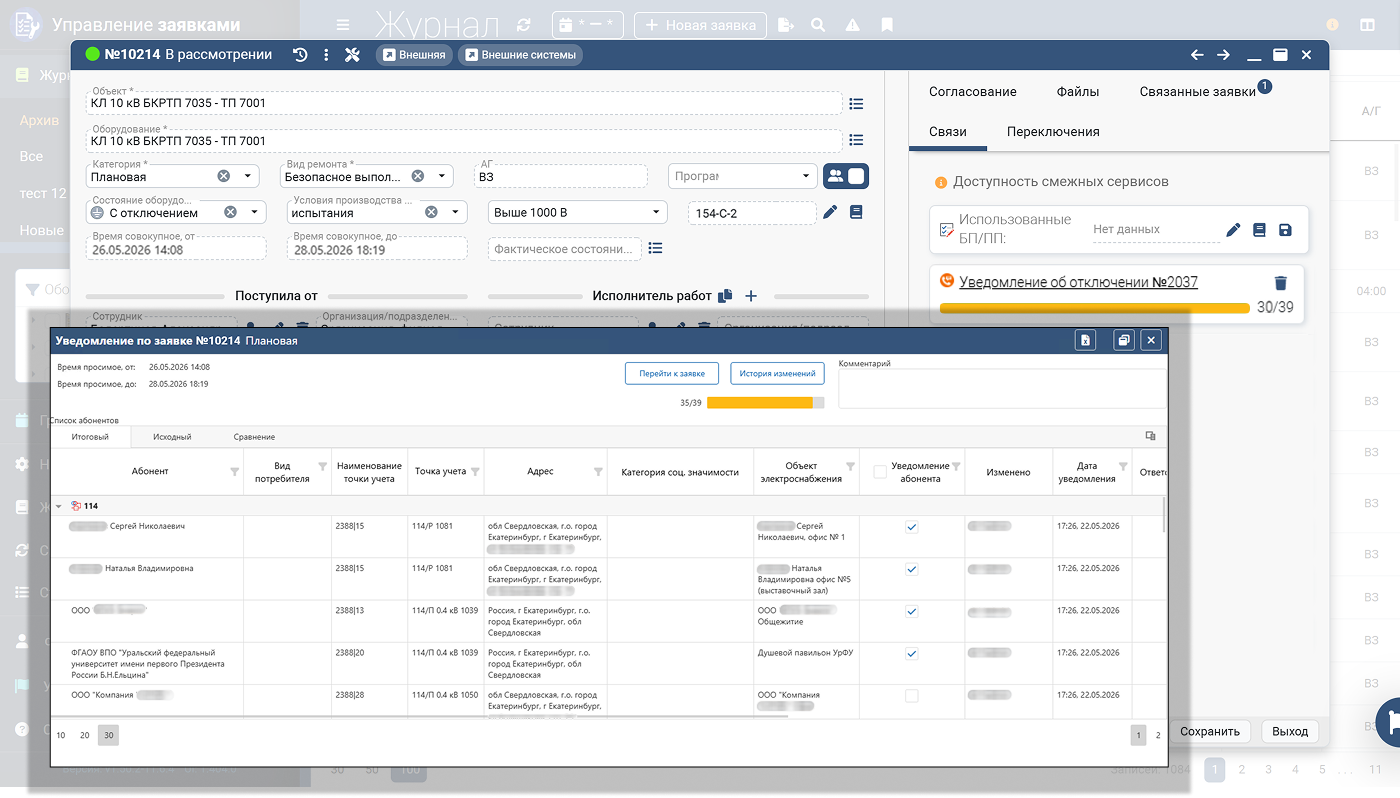Viewport: 1400px width, 798px height.
Task: Delete the disconnection notification №2037 with the trash icon
Action: [x=1281, y=283]
